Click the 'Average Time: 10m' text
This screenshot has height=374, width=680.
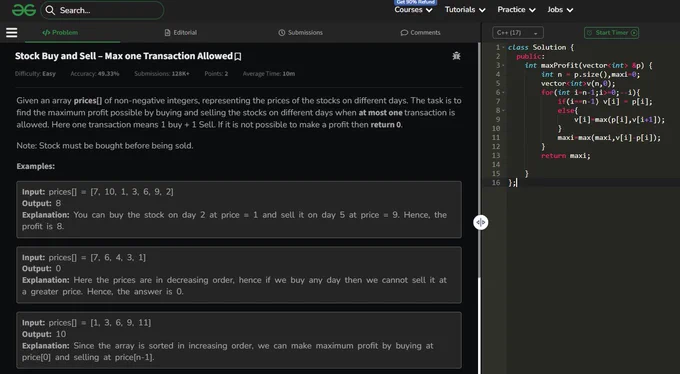(269, 74)
